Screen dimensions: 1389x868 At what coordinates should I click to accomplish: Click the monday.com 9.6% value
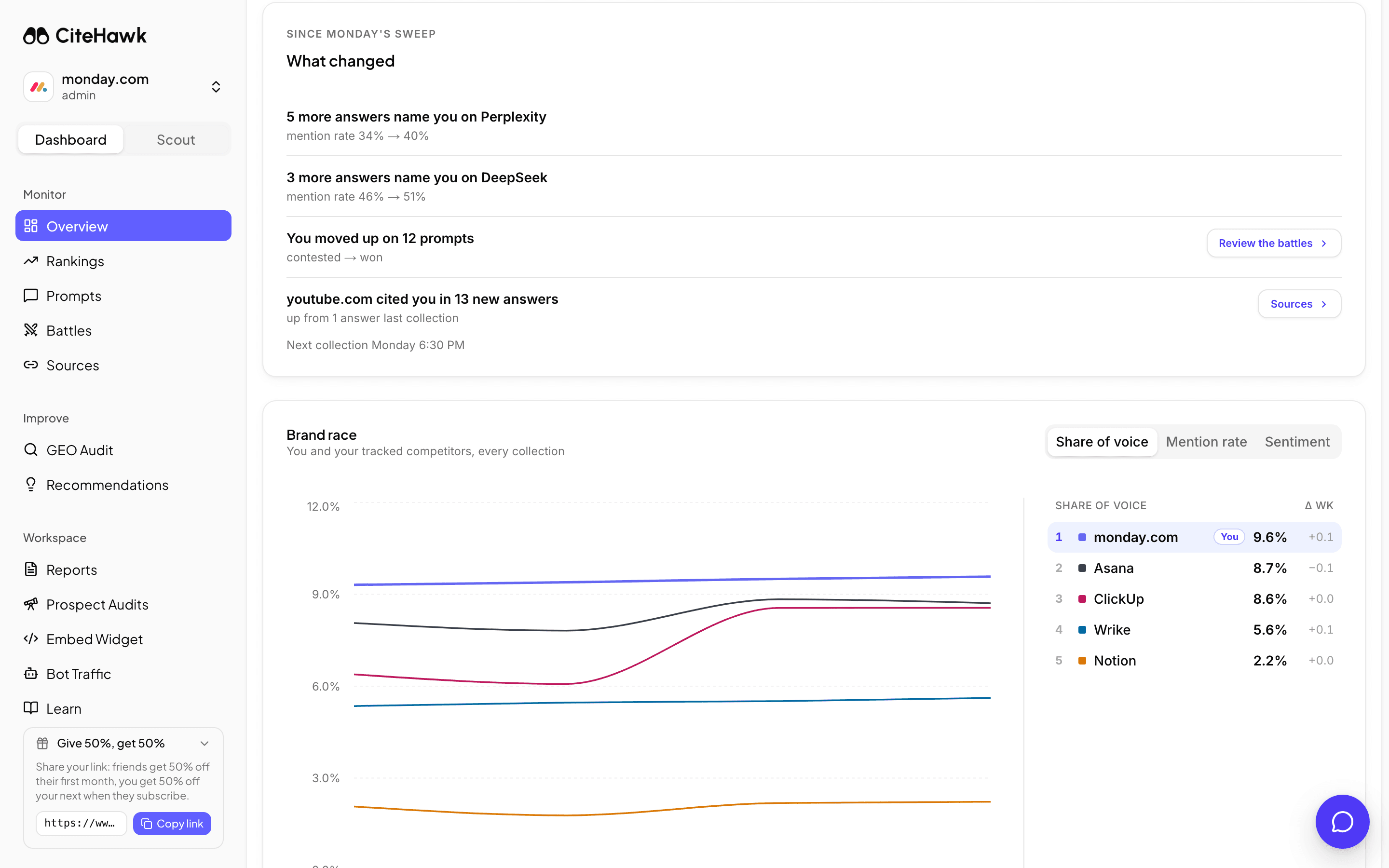tap(1269, 537)
